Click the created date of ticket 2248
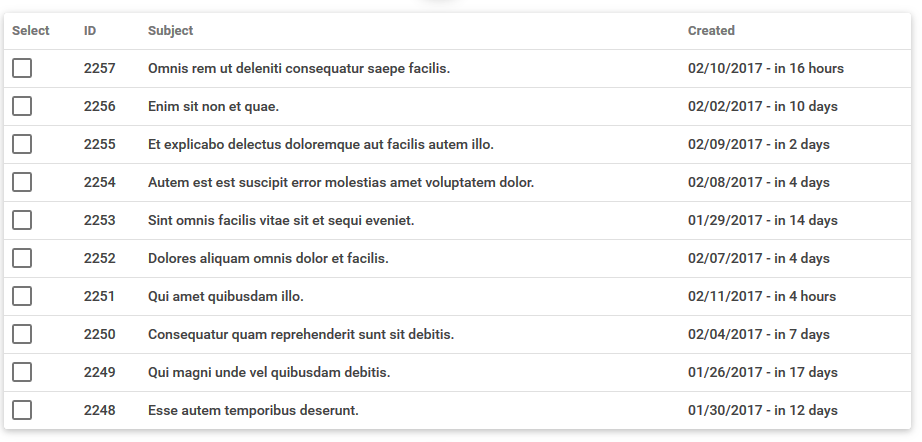Image resolution: width=922 pixels, height=442 pixels. pyautogui.click(x=762, y=411)
